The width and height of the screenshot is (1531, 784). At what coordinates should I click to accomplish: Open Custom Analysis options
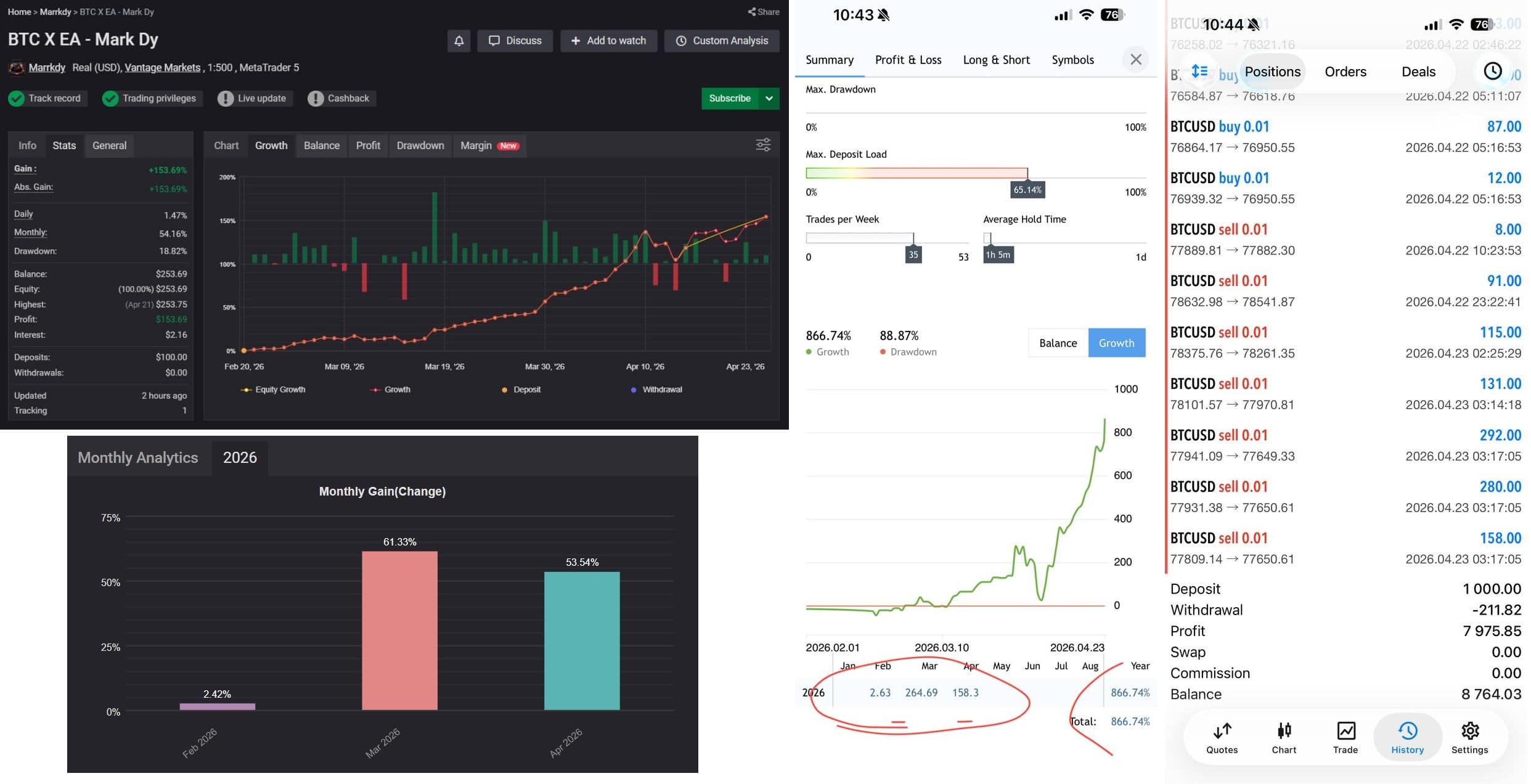(x=722, y=41)
